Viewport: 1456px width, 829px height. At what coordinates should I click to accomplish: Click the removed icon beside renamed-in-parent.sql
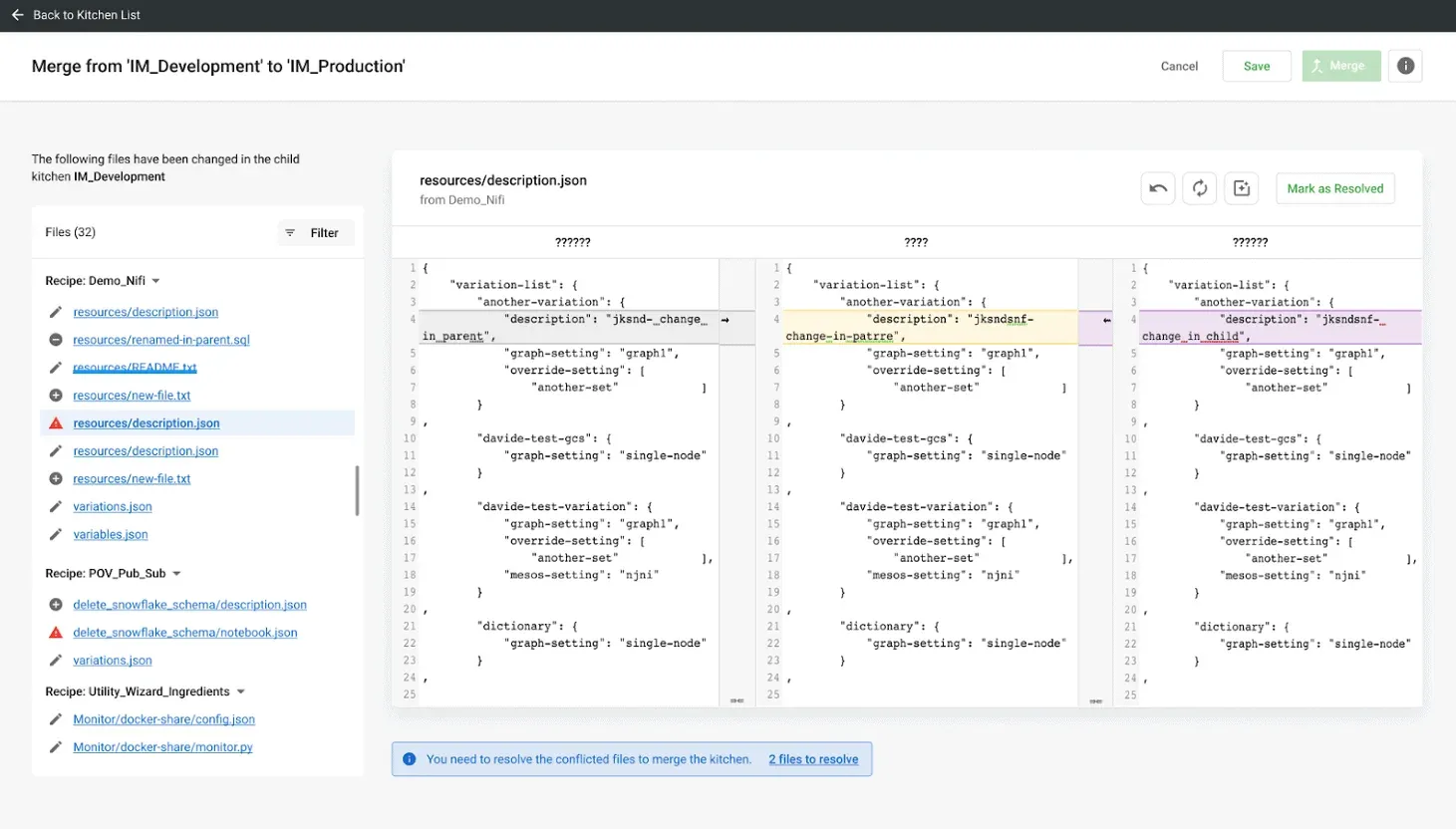[56, 340]
